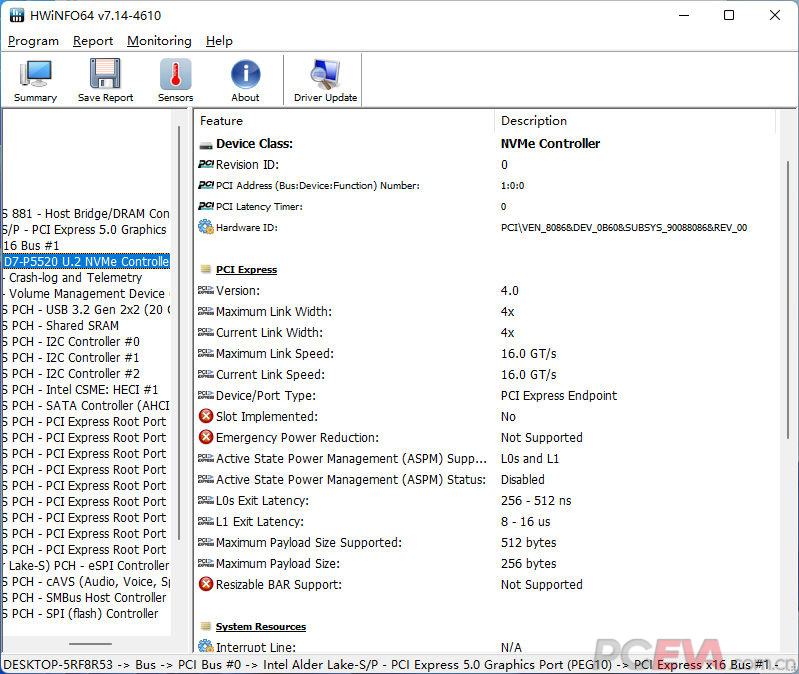The width and height of the screenshot is (799, 674).
Task: Click the L0s Exit Latency value
Action: tap(536, 500)
